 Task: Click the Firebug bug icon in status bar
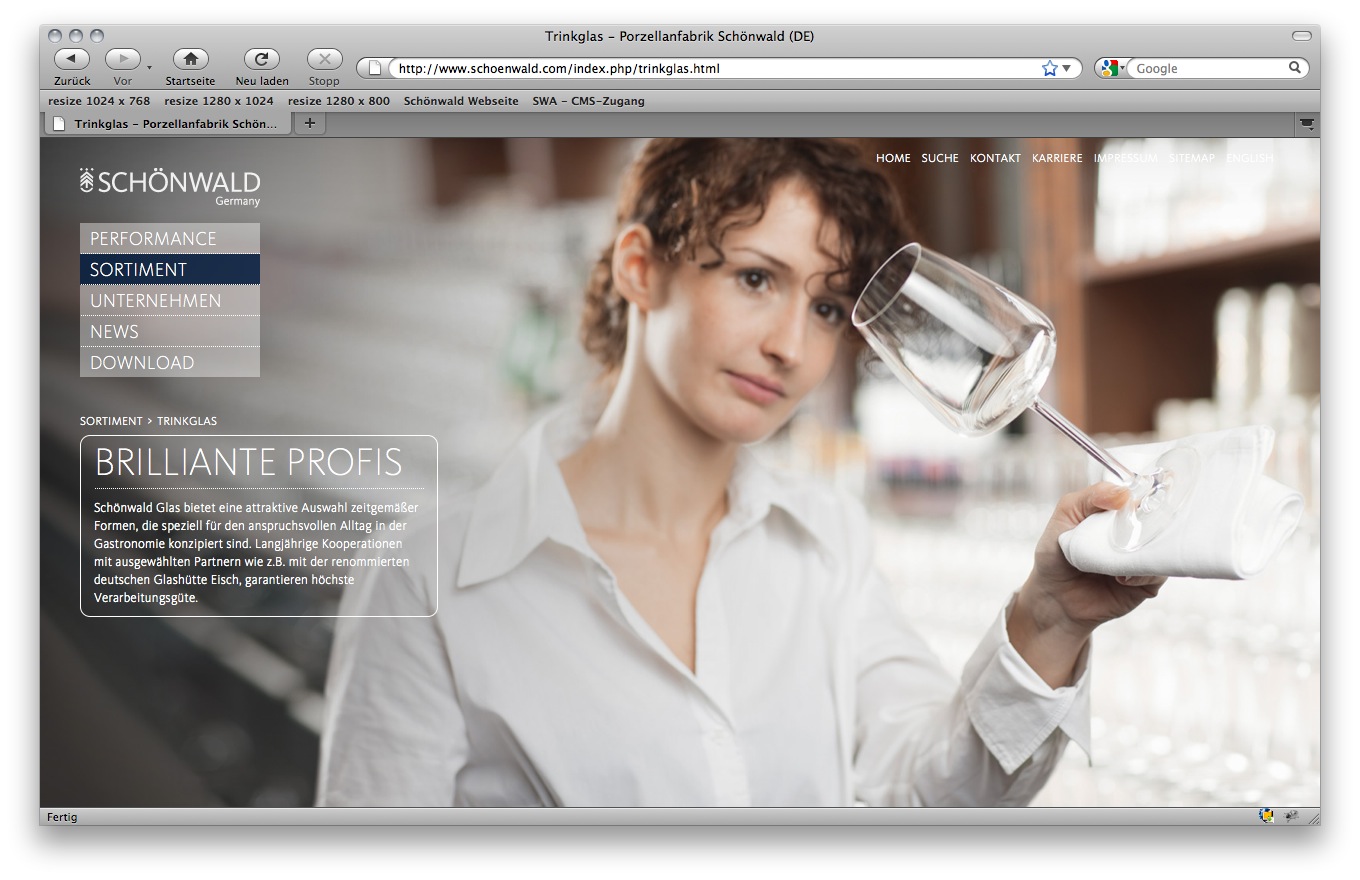[x=1292, y=816]
